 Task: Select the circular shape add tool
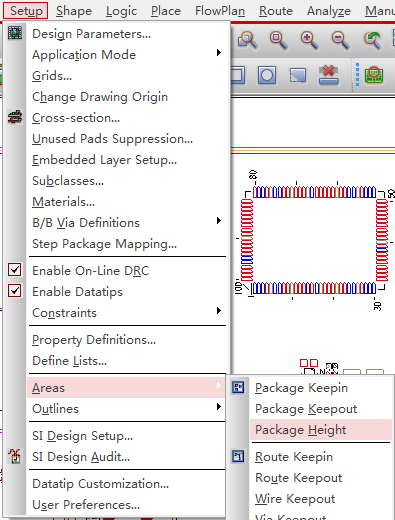(x=267, y=75)
